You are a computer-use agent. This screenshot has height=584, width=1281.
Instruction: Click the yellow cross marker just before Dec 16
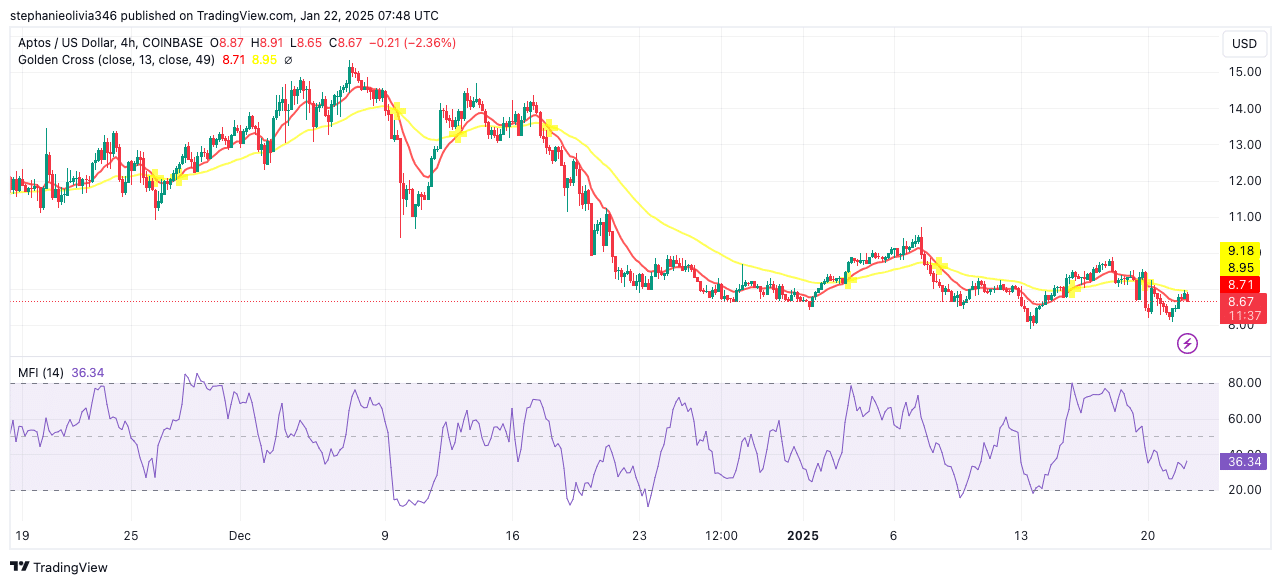[x=459, y=133]
